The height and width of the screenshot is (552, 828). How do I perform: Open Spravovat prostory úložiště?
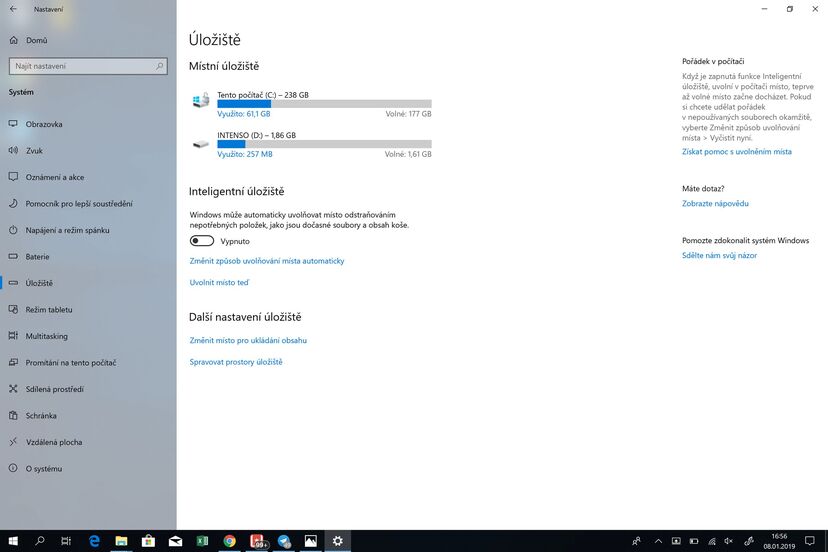236,362
